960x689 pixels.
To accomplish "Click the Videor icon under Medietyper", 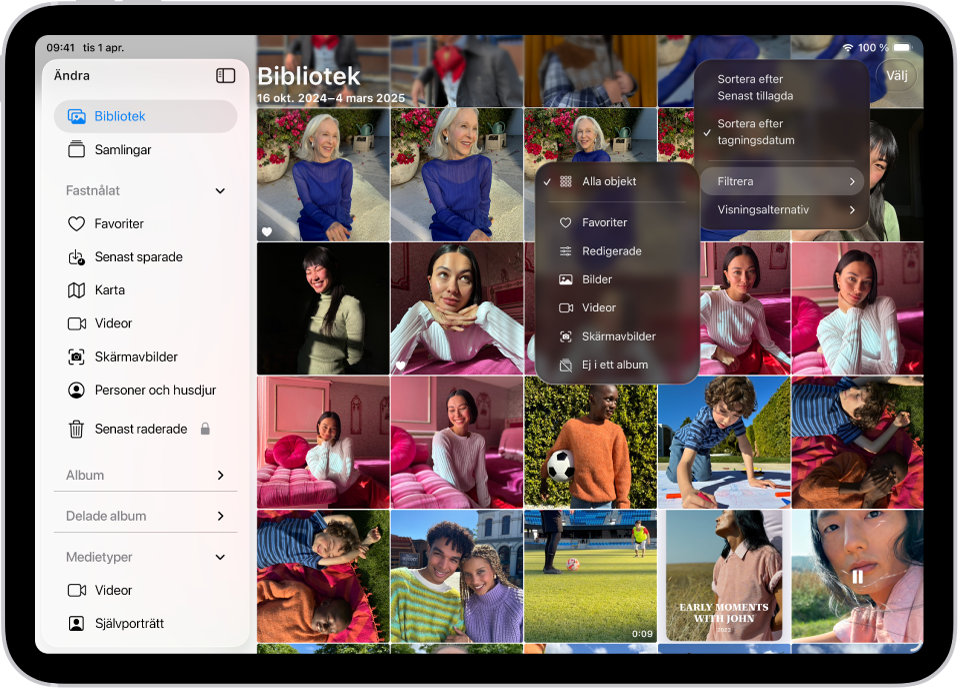I will click(x=77, y=590).
